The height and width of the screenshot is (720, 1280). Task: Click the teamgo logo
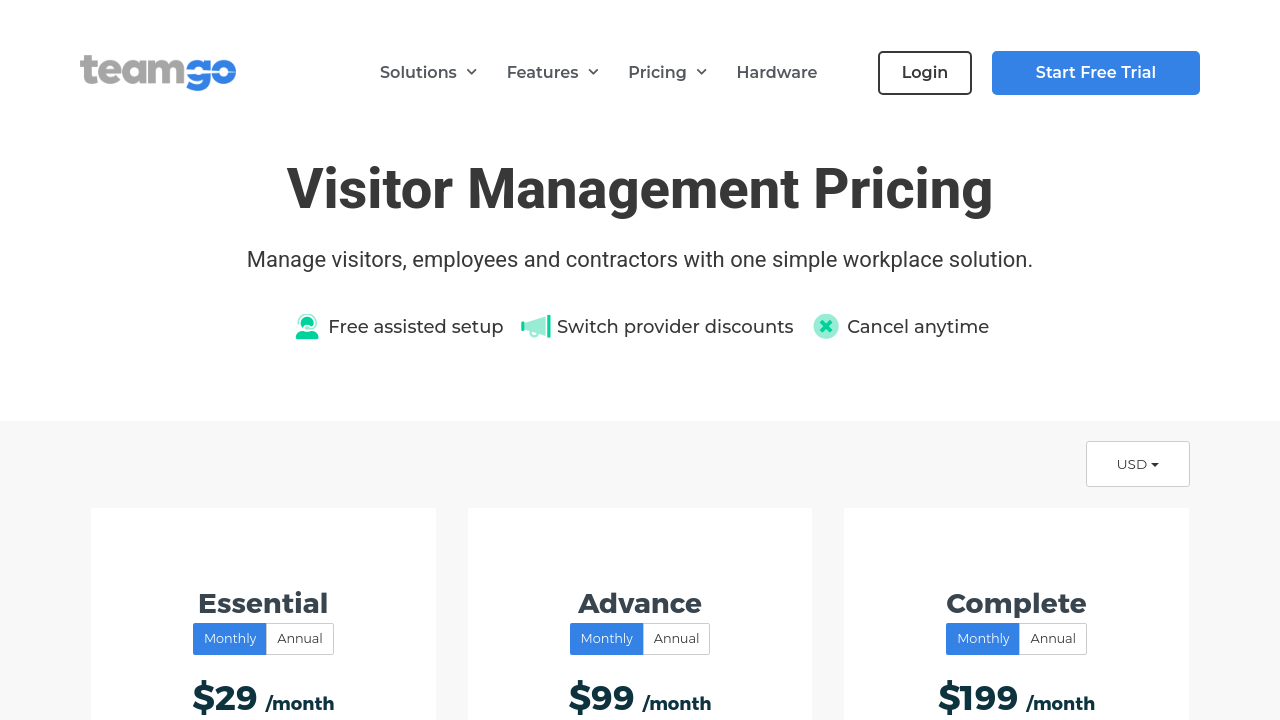(158, 72)
